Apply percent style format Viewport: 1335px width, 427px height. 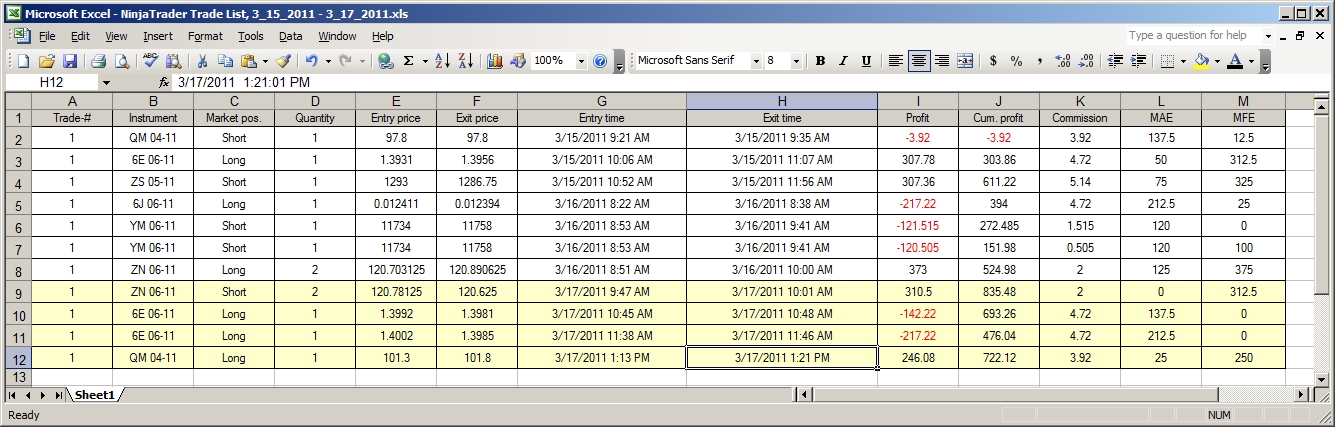1016,61
